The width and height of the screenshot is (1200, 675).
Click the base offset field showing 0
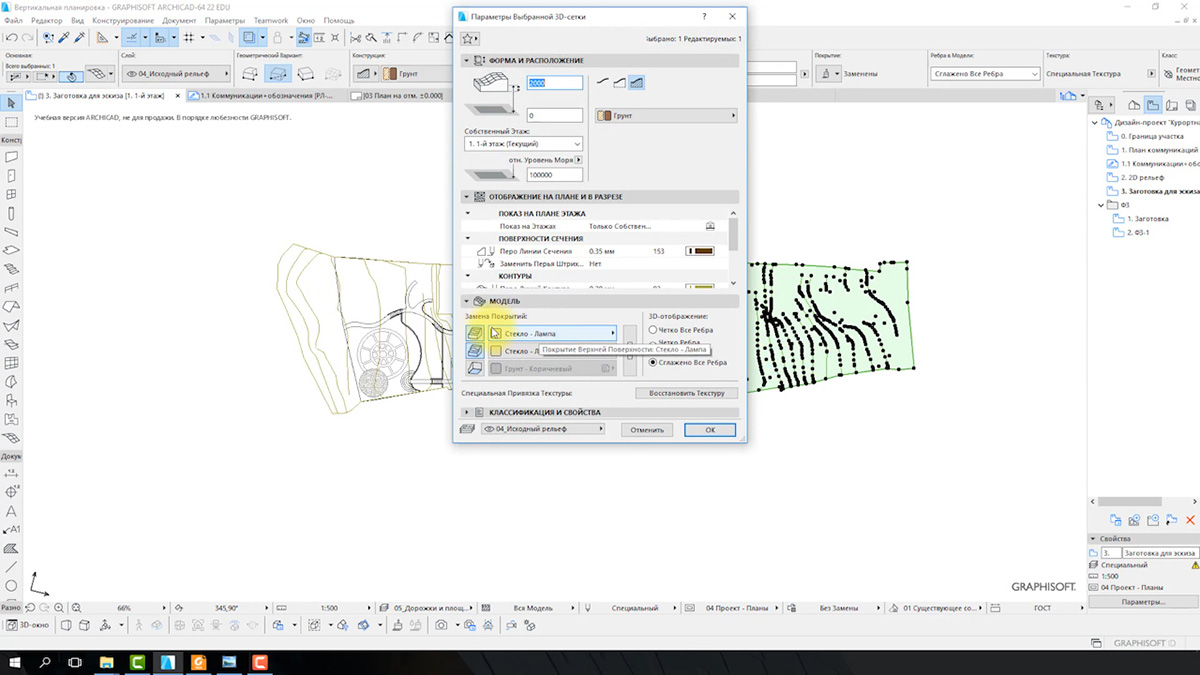(555, 116)
